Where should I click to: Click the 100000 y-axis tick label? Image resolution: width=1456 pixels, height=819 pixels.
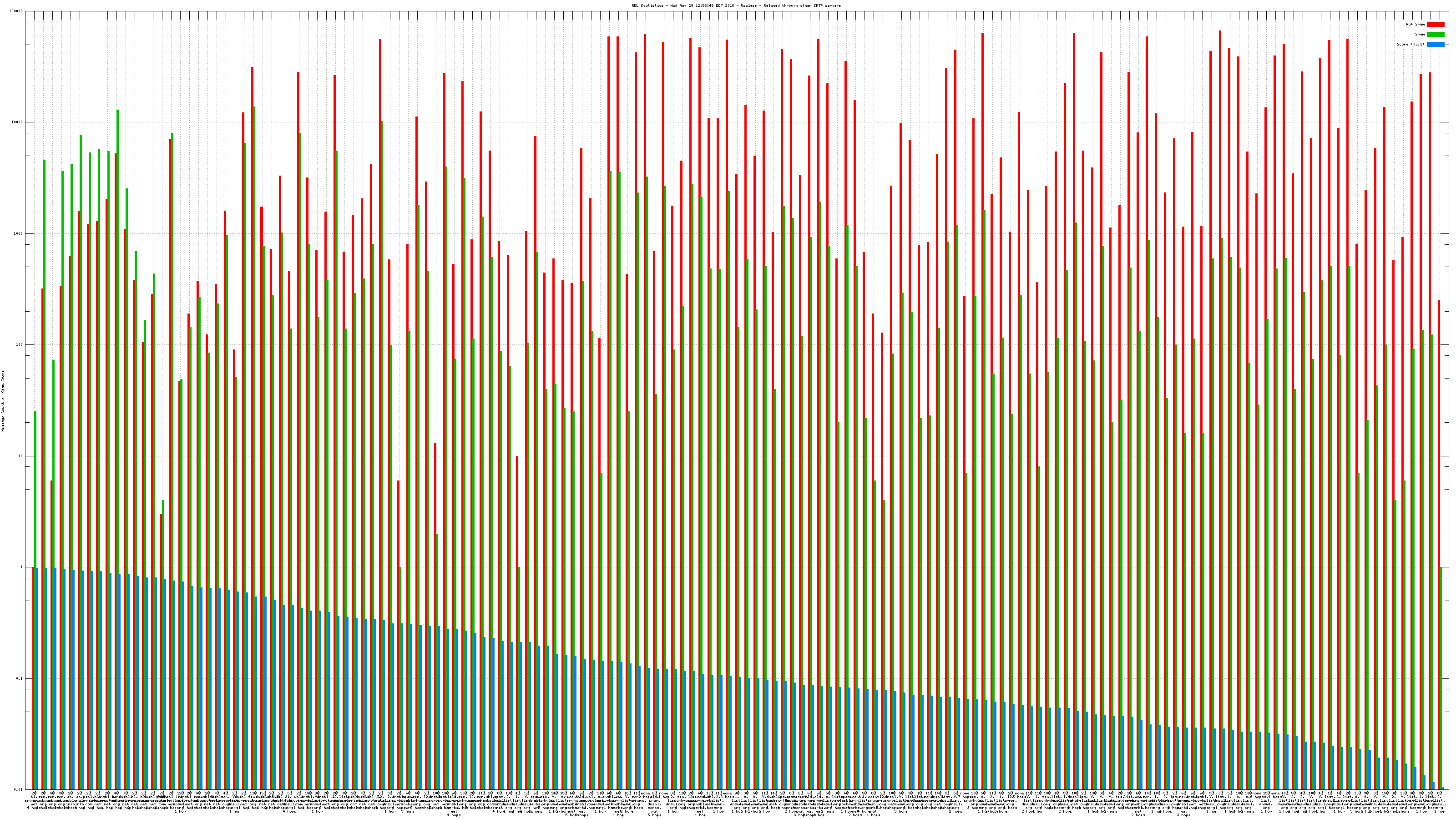point(16,11)
